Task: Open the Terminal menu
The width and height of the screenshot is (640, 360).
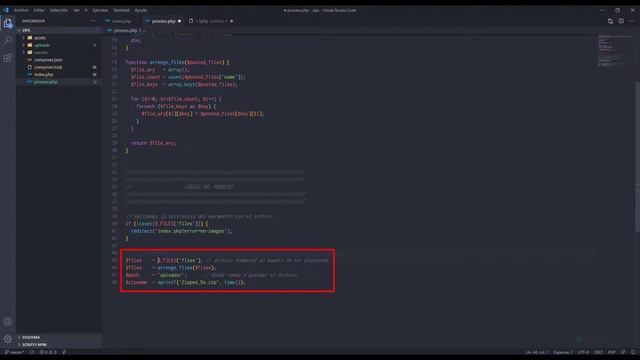Action: [121, 10]
